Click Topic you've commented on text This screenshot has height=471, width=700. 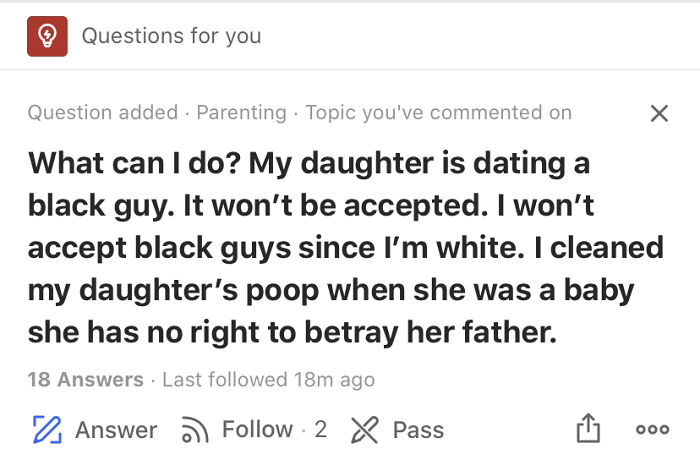tap(438, 113)
